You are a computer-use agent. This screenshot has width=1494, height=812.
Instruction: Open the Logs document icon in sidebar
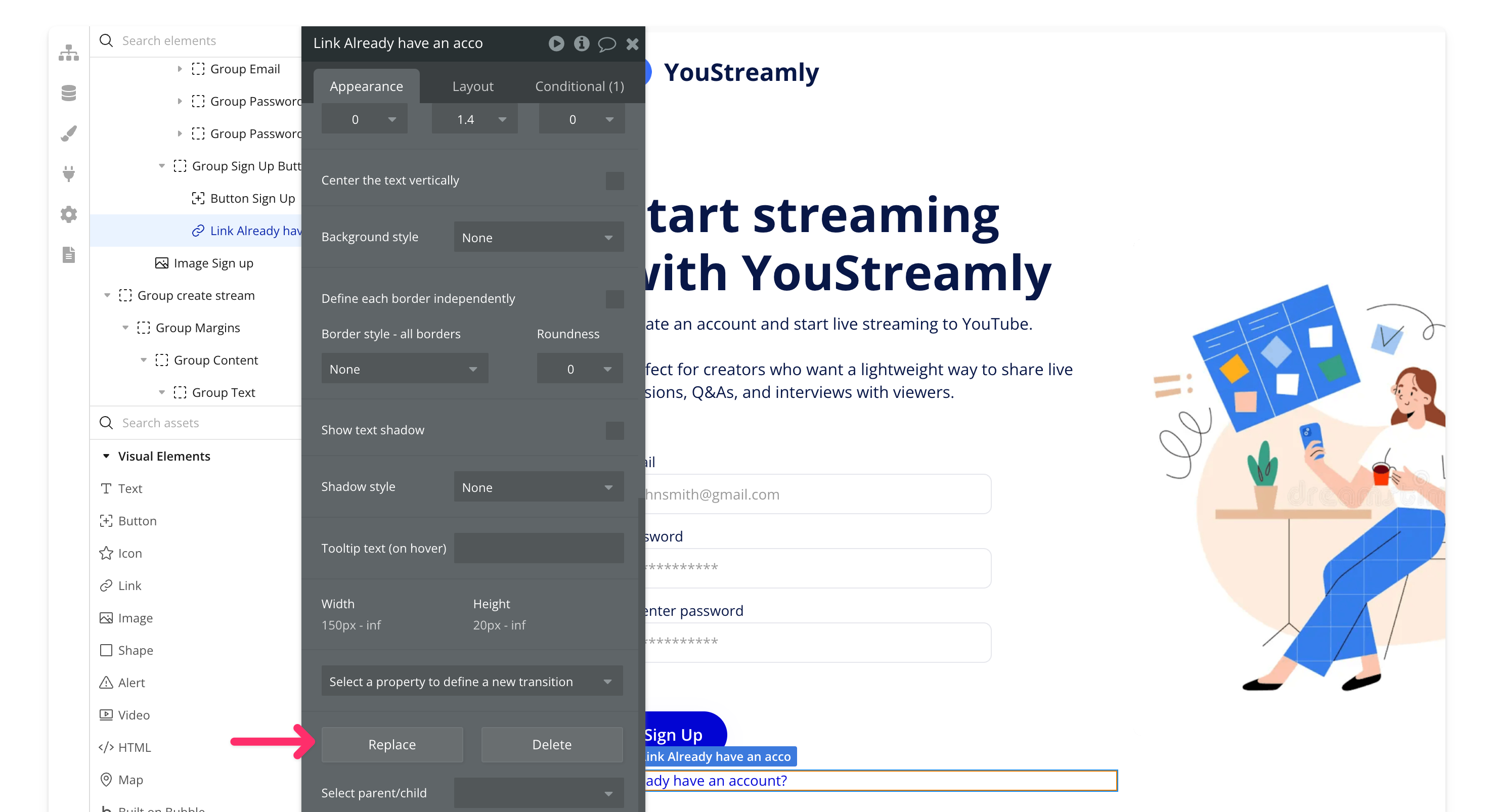(x=68, y=255)
